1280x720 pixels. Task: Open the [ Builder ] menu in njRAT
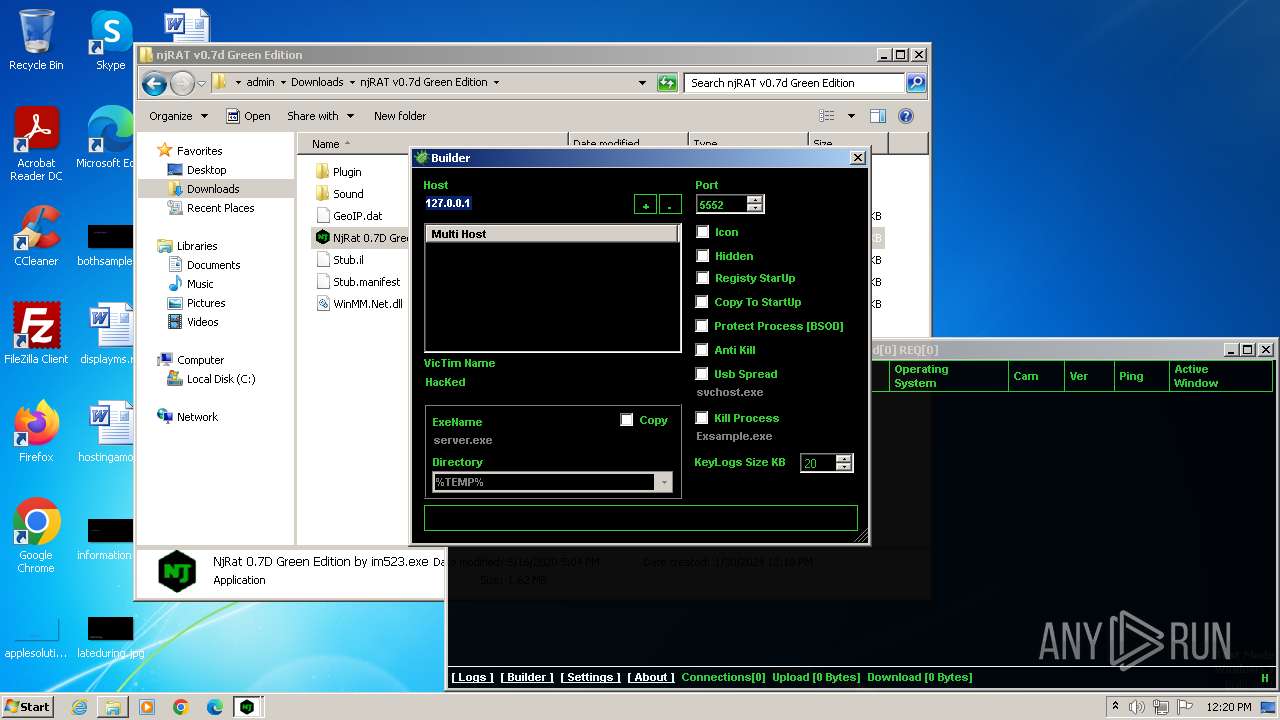[x=527, y=677]
